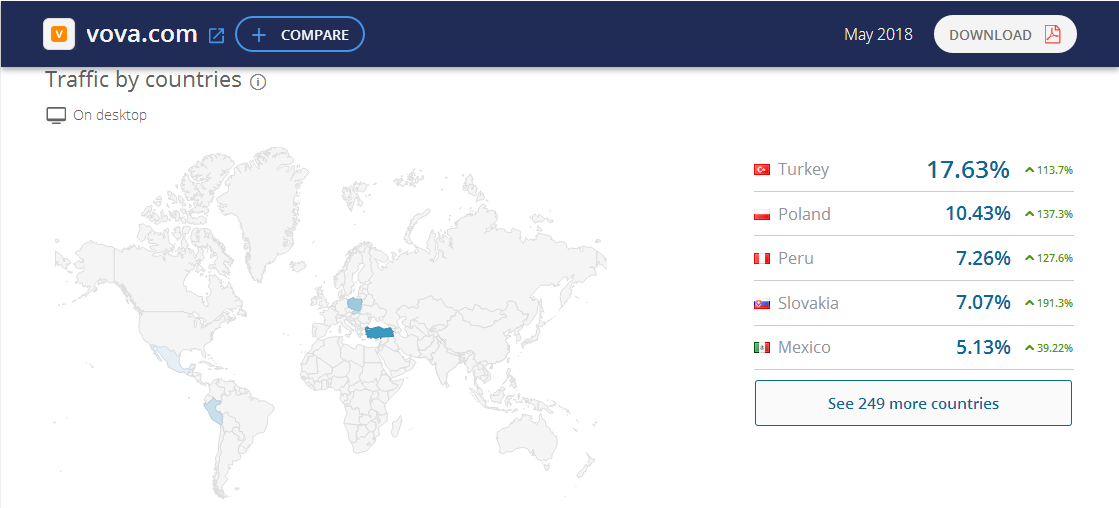Click the 191.3% growth indicator
The height and width of the screenshot is (508, 1119).
pyautogui.click(x=1049, y=303)
